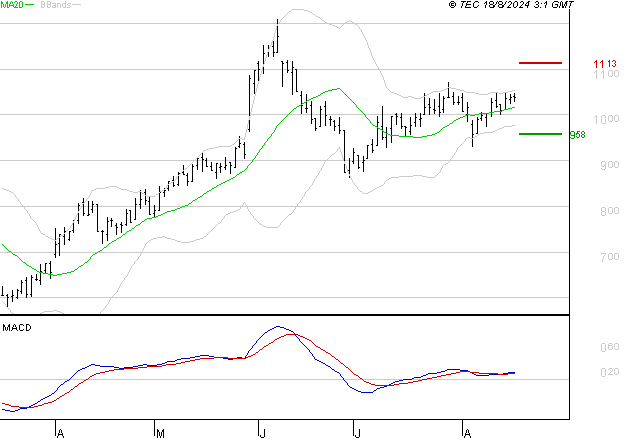The height and width of the screenshot is (440, 627).
Task: Click the 800 price axis label
Action: point(610,211)
